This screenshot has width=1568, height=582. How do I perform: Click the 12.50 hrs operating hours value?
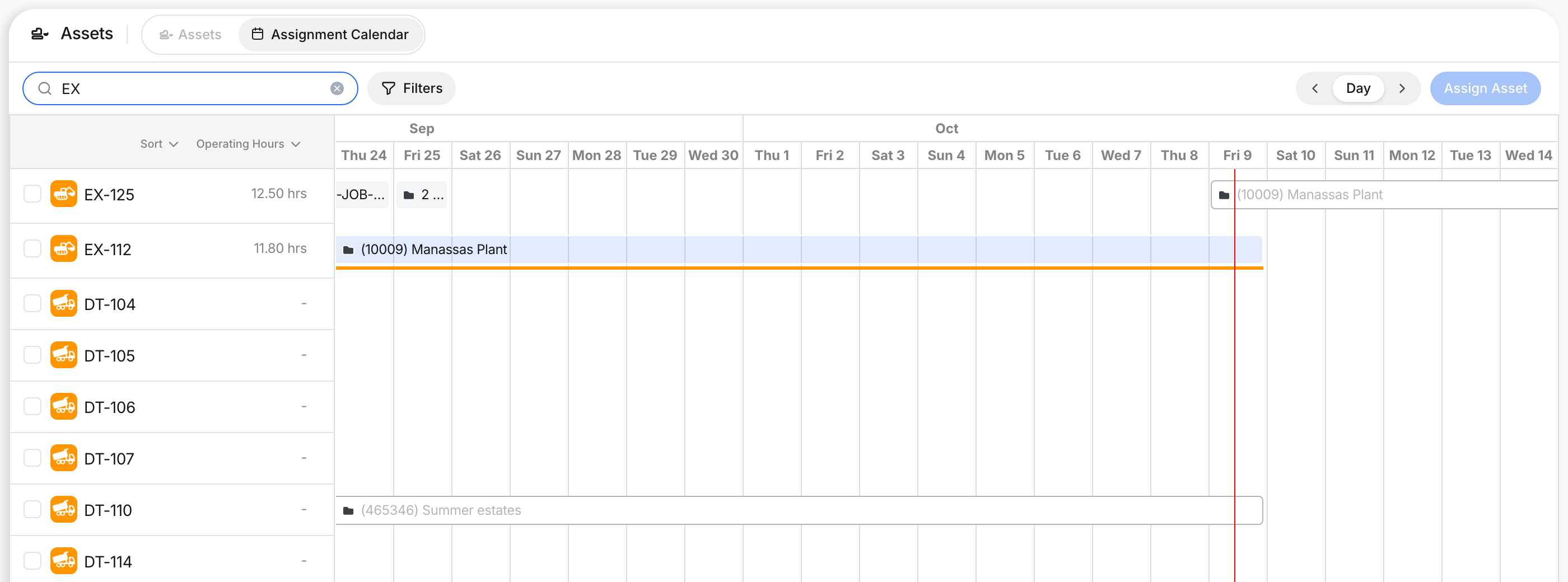tap(279, 194)
